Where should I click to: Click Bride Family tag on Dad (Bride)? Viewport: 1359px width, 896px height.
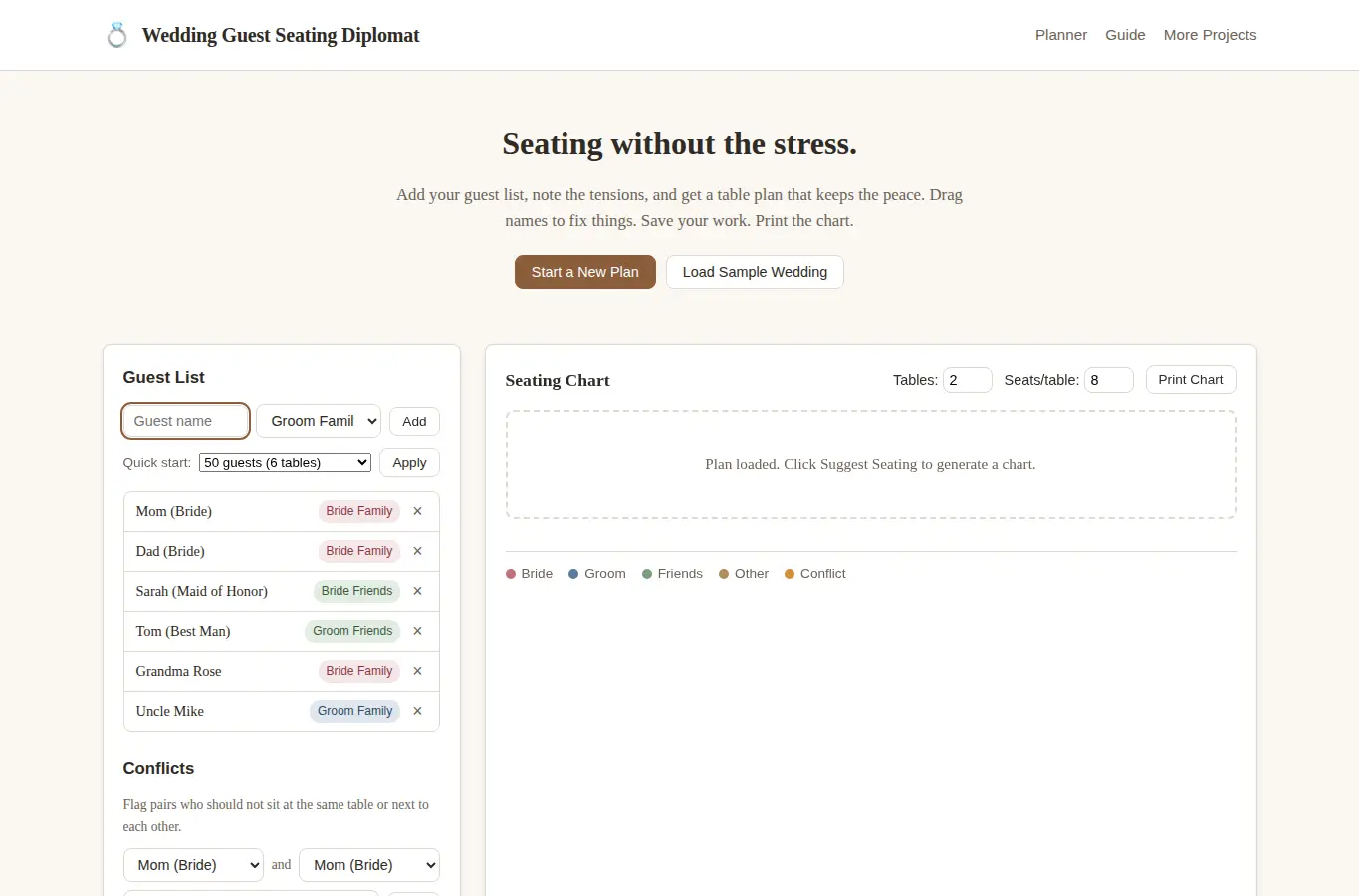pos(359,551)
